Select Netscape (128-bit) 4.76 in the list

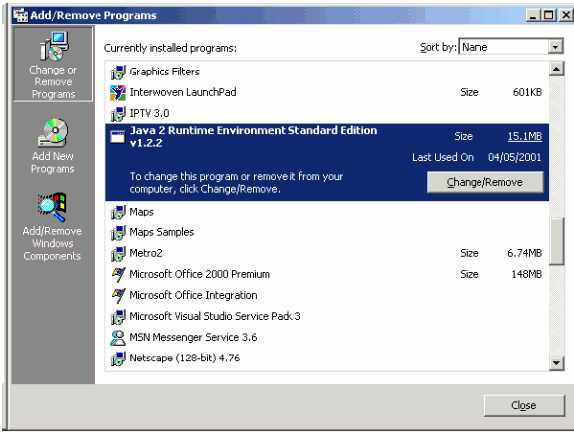pyautogui.click(x=327, y=358)
